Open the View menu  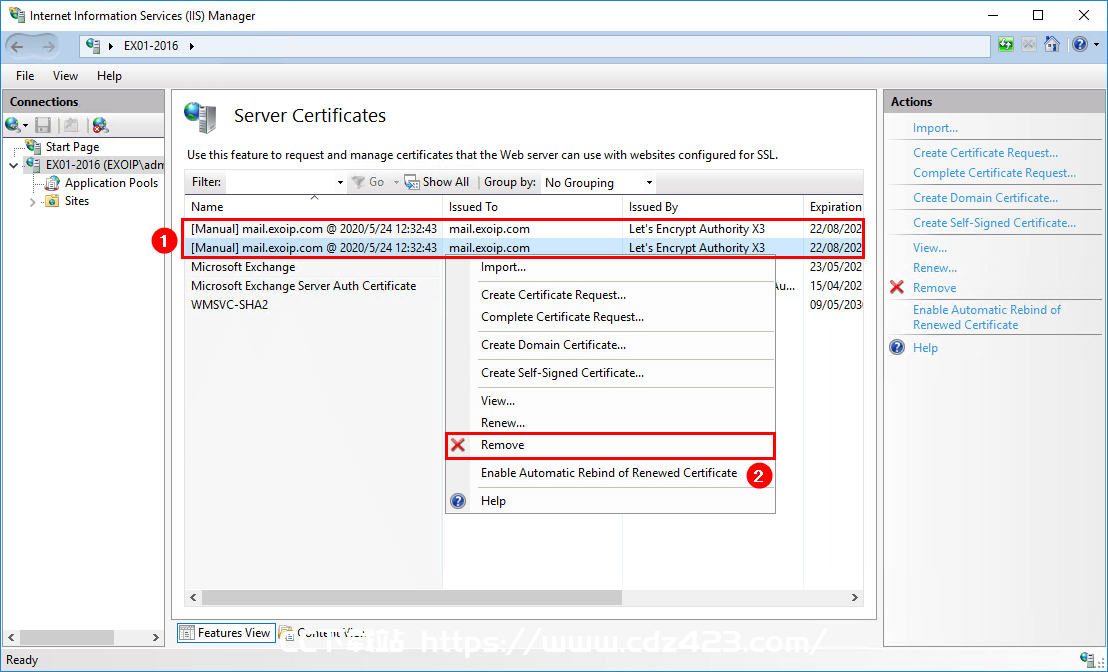pos(66,76)
